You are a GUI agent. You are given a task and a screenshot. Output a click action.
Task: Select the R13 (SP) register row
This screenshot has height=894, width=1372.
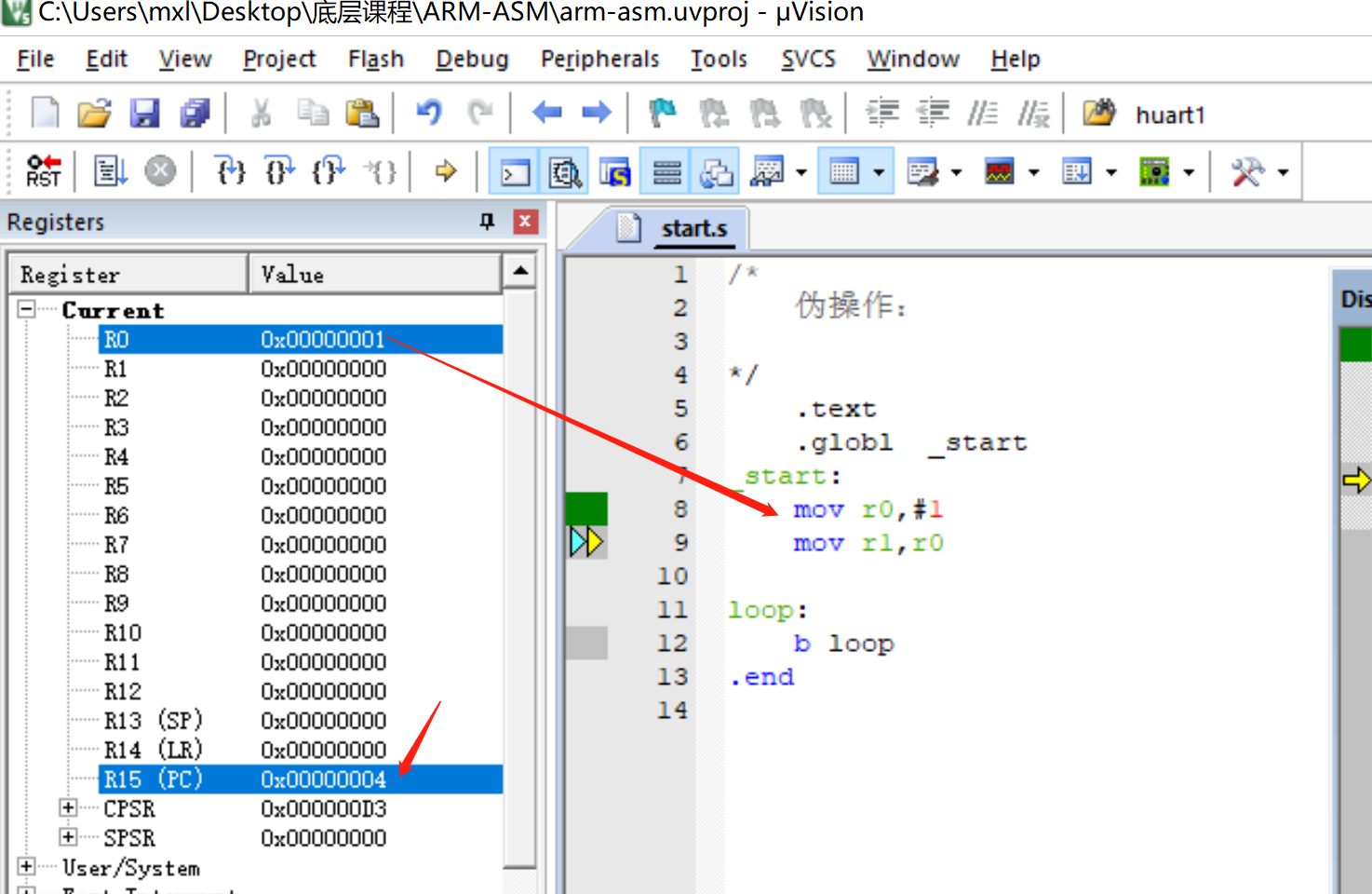tap(301, 720)
